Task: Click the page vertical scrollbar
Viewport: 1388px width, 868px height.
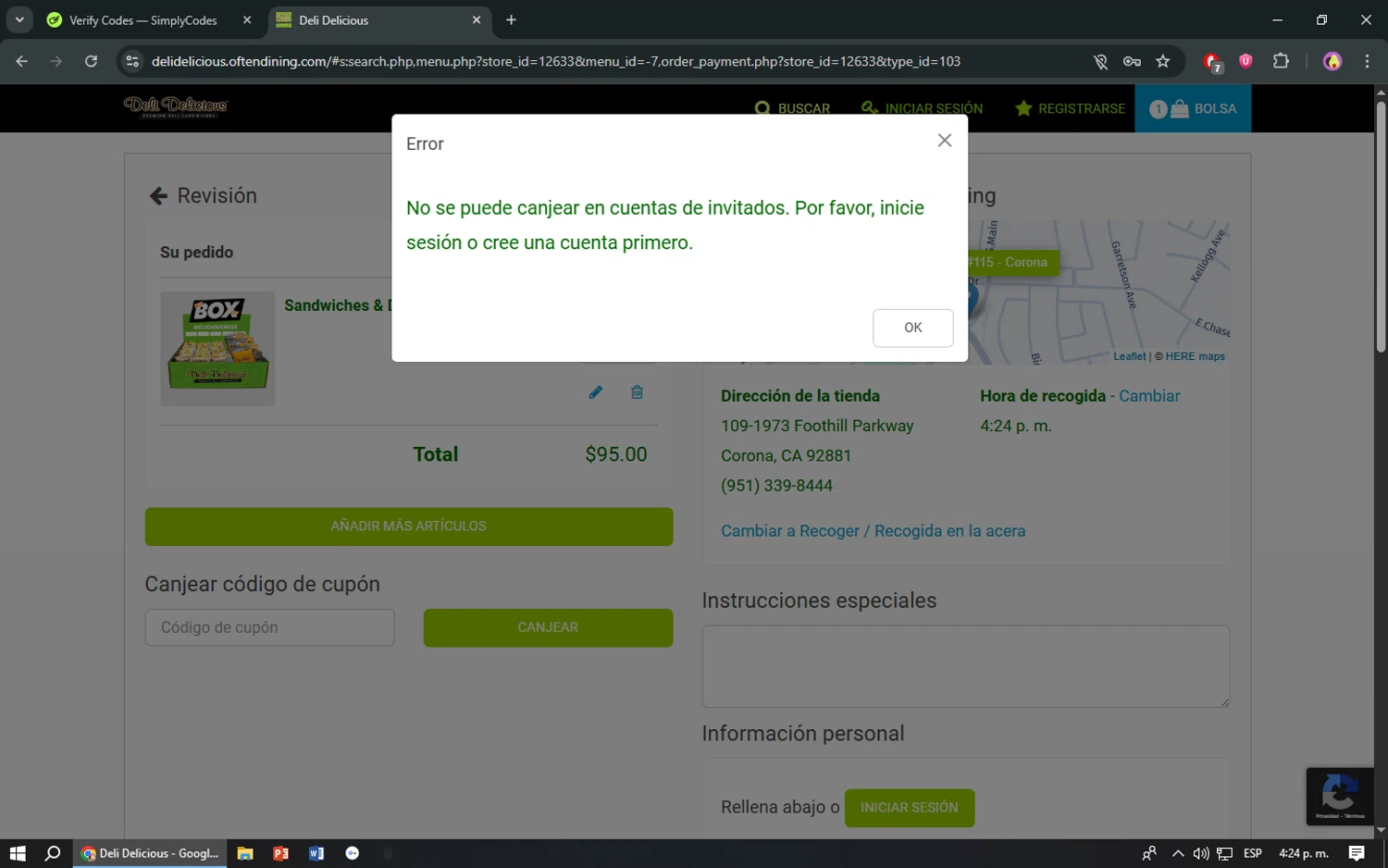Action: (x=1381, y=227)
